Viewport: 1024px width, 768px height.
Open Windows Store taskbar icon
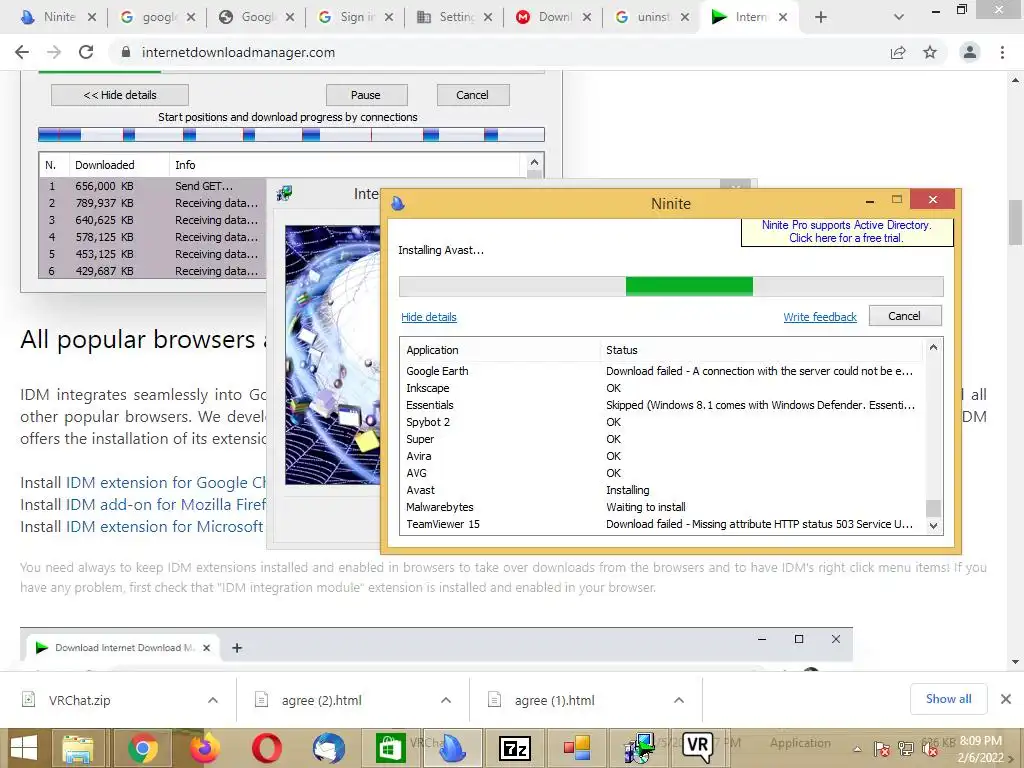(x=391, y=748)
